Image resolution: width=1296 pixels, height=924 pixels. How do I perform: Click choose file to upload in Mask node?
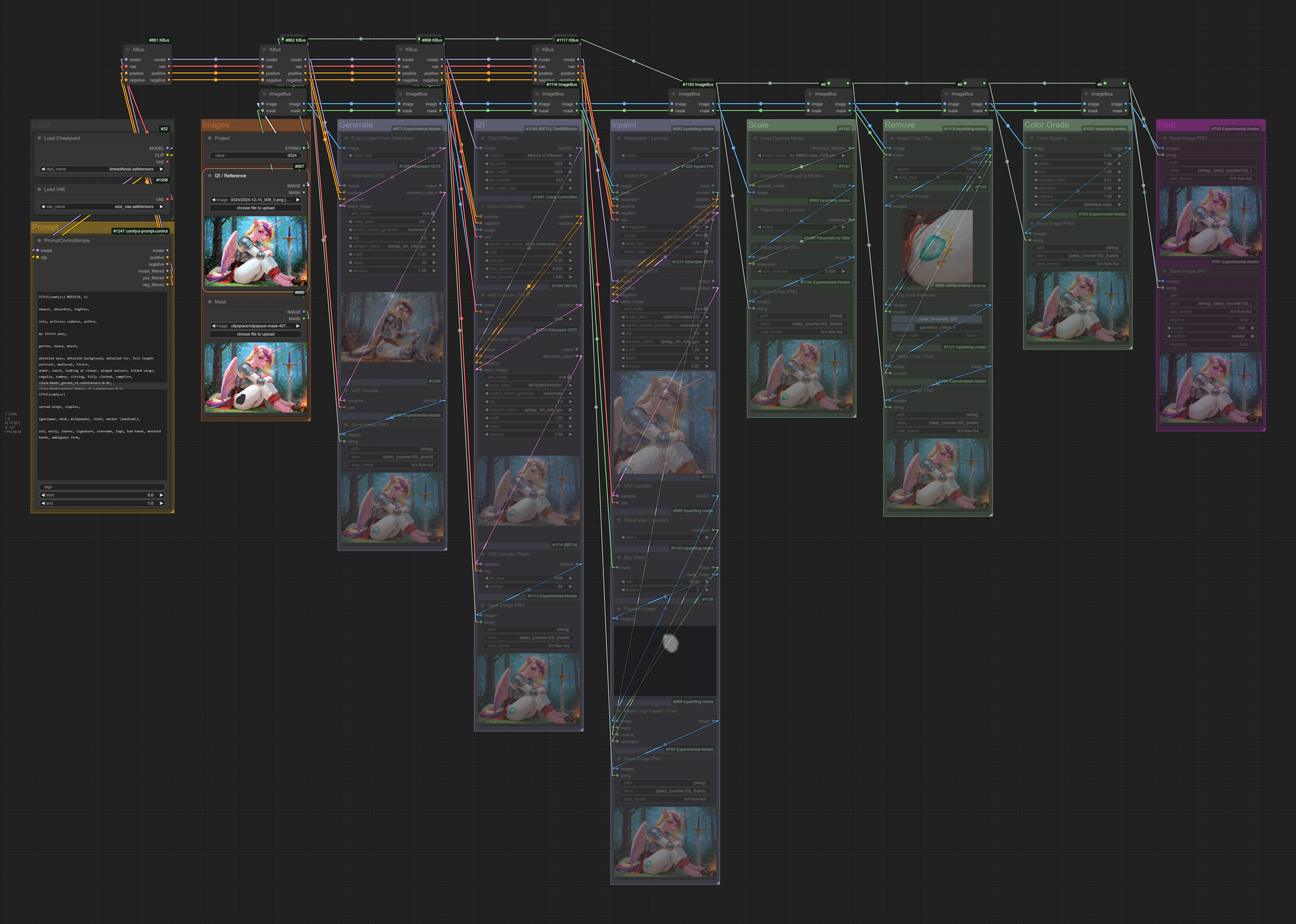(x=256, y=335)
